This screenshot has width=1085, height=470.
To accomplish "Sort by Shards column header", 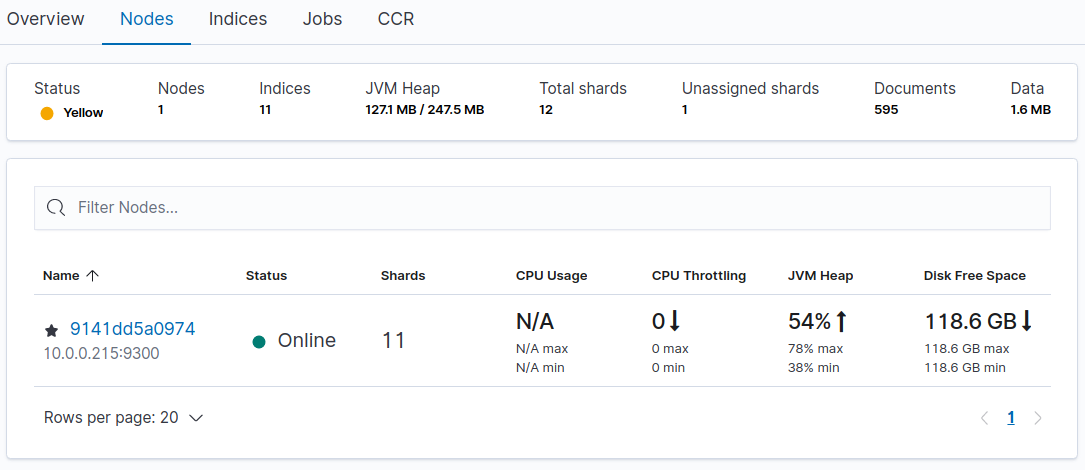I will click(x=403, y=275).
